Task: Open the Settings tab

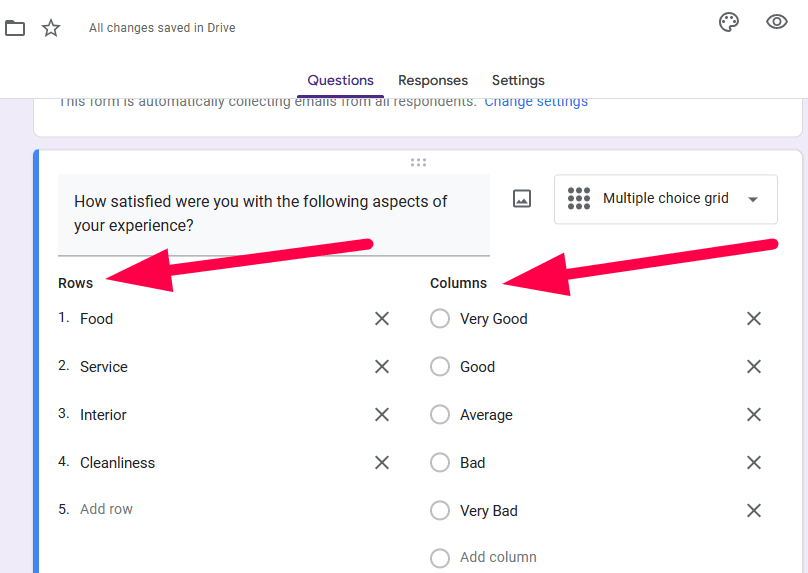Action: click(518, 80)
